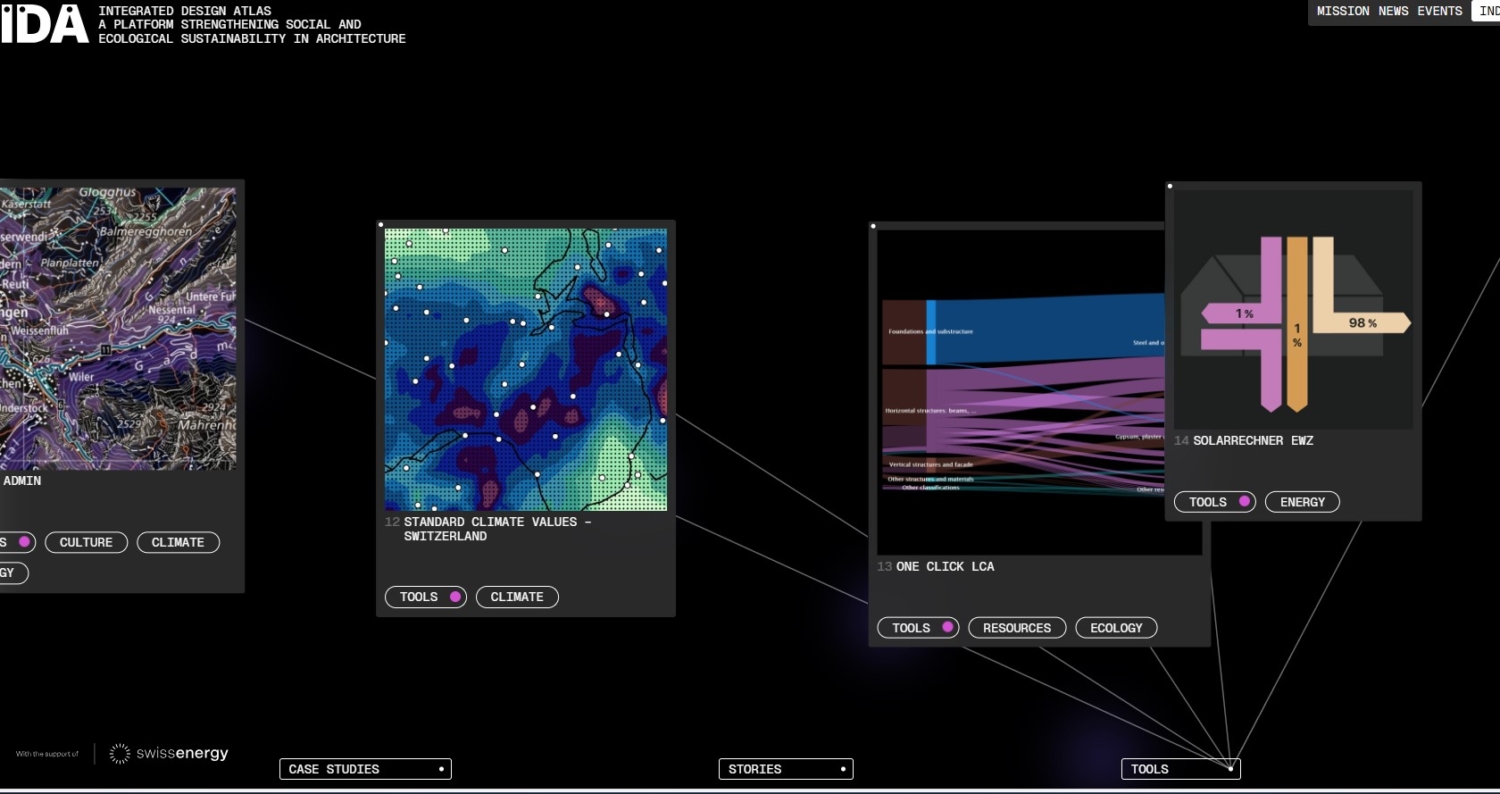Toggle the Tools tag on Solarrechner EWZ card
Image resolution: width=1500 pixels, height=794 pixels.
click(x=1214, y=502)
